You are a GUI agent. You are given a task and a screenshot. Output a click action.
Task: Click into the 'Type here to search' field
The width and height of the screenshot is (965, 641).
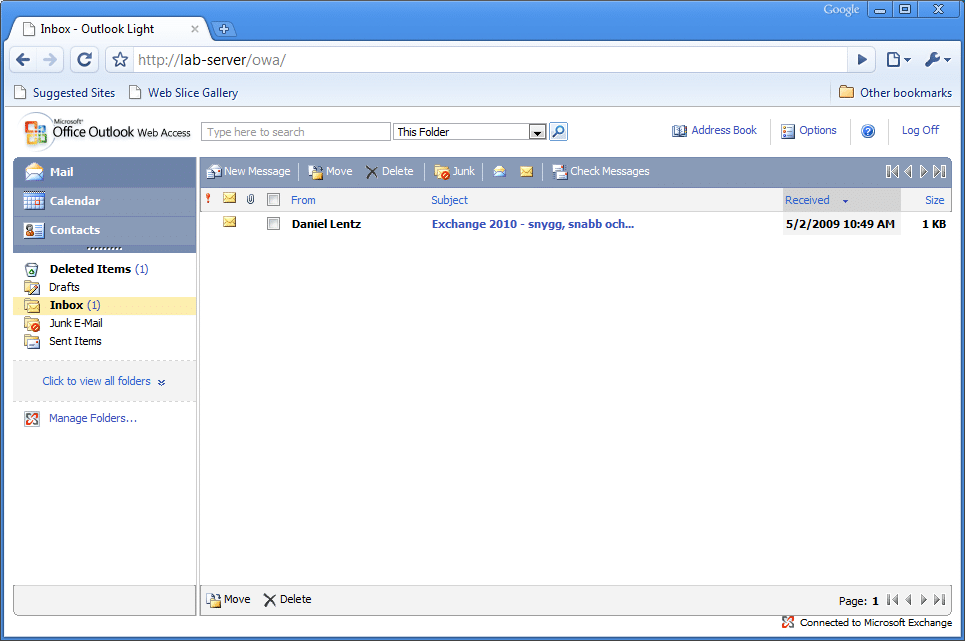click(x=295, y=132)
